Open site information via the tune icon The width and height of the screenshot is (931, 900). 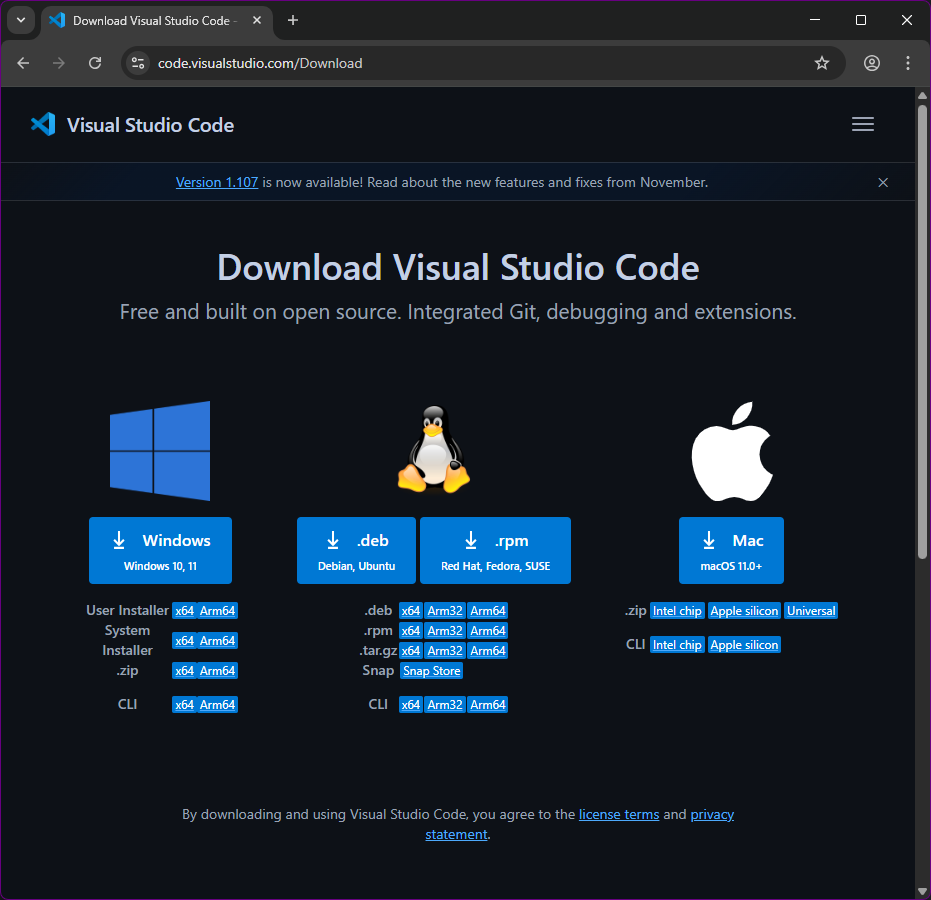click(x=136, y=62)
